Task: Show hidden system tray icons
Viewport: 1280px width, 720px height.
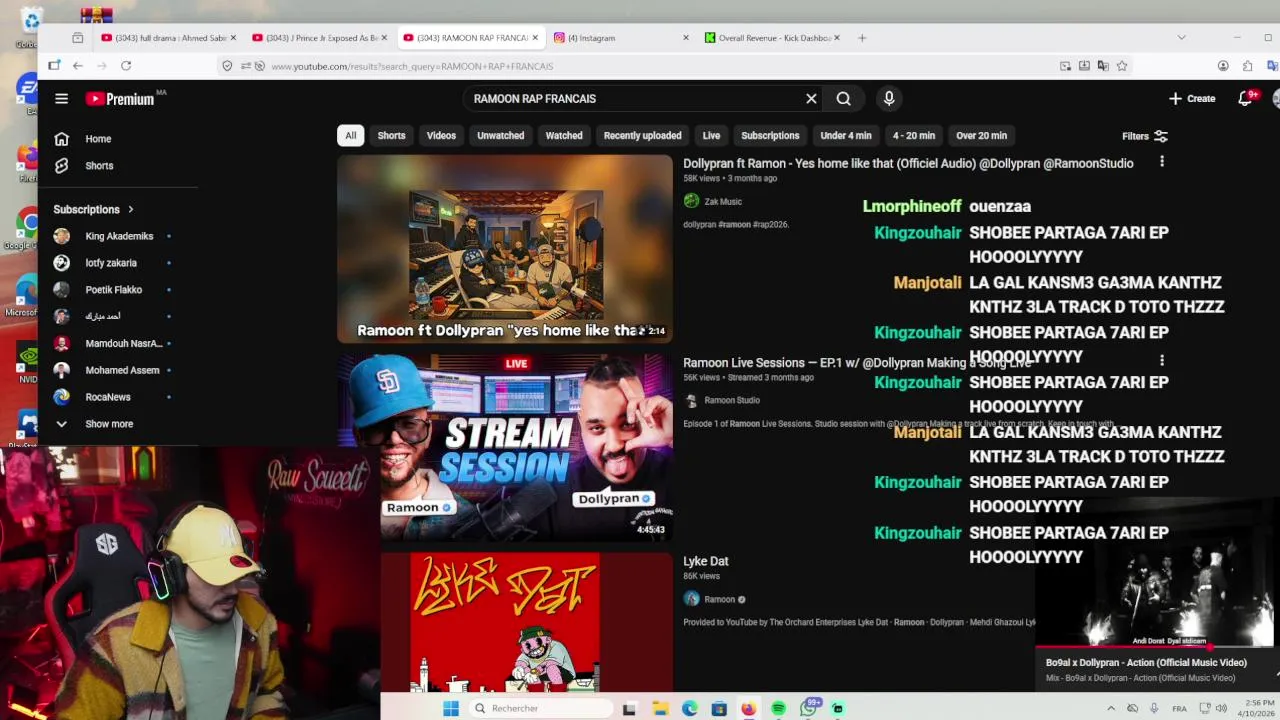Action: click(x=1110, y=708)
